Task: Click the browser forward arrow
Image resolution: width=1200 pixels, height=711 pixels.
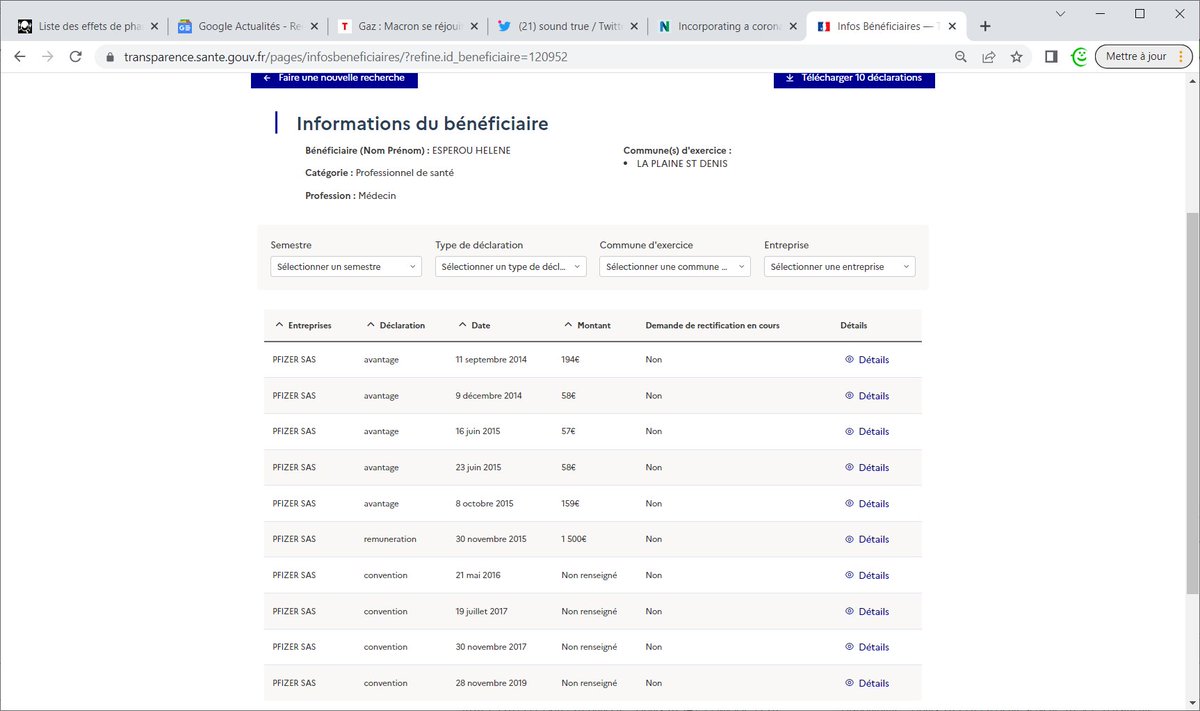Action: (x=47, y=57)
